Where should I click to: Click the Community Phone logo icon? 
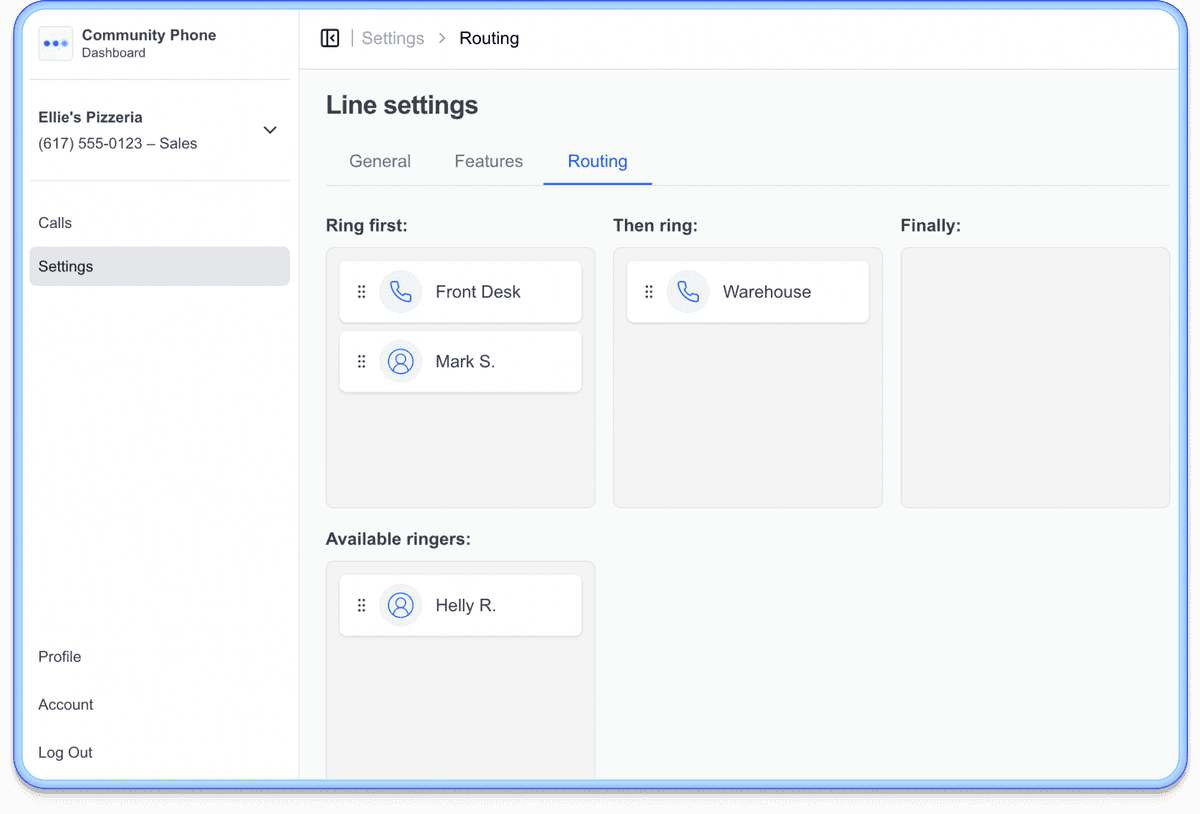[56, 44]
